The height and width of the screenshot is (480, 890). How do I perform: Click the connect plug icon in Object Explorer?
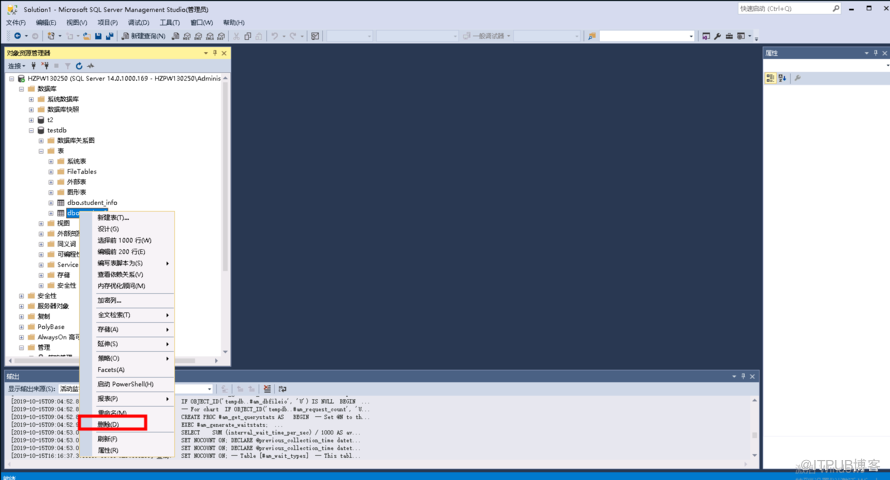(33, 66)
